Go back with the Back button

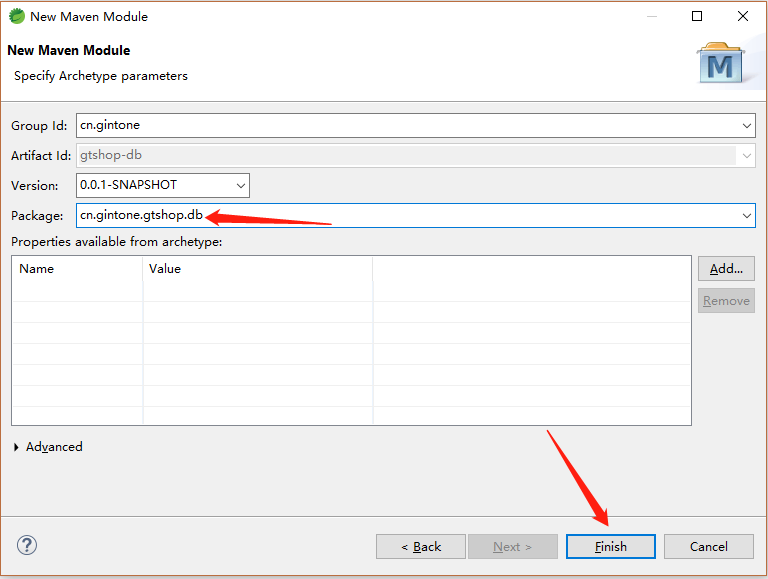pyautogui.click(x=420, y=546)
